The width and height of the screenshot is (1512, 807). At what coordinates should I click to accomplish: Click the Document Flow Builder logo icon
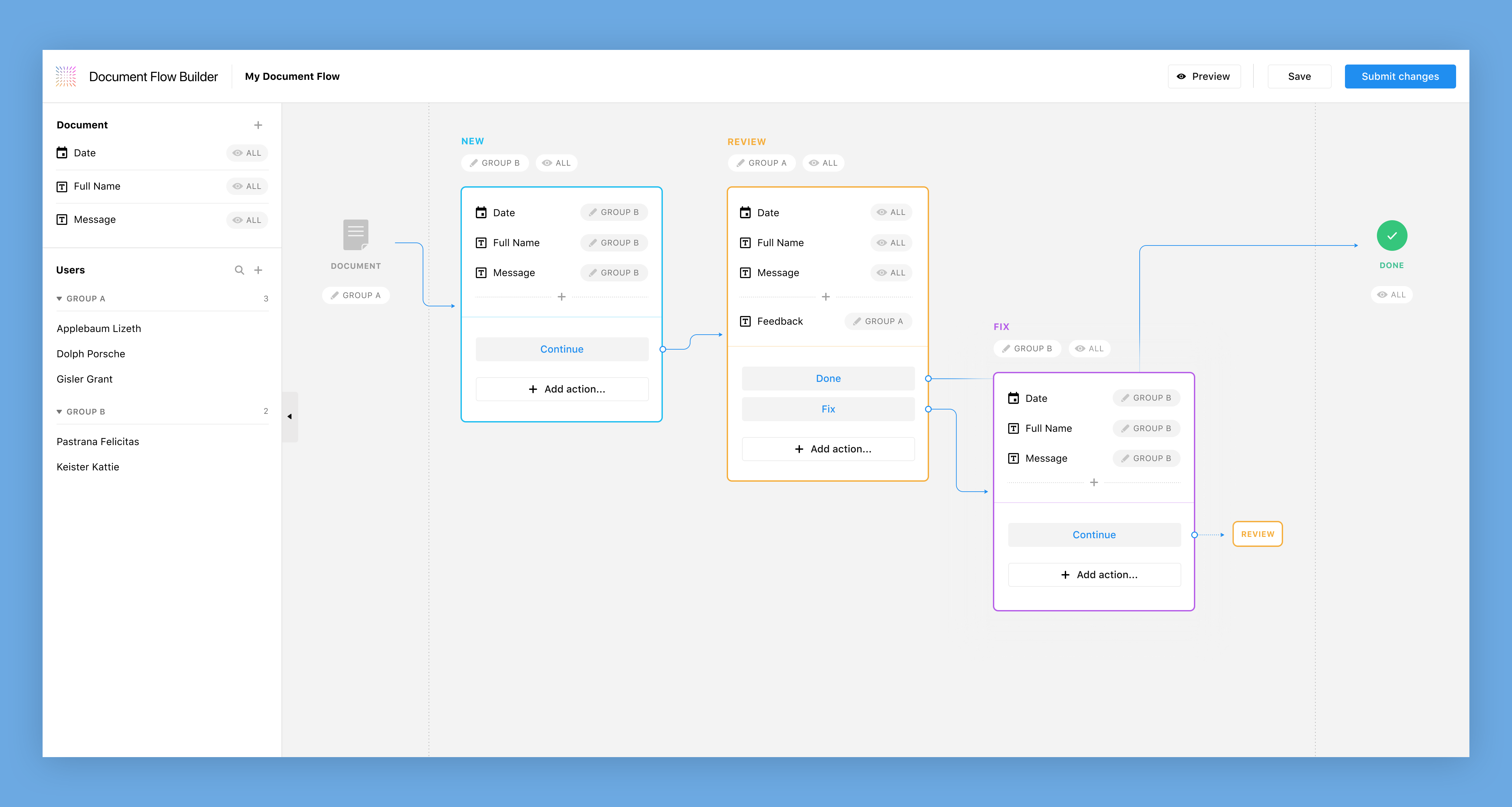click(x=66, y=76)
